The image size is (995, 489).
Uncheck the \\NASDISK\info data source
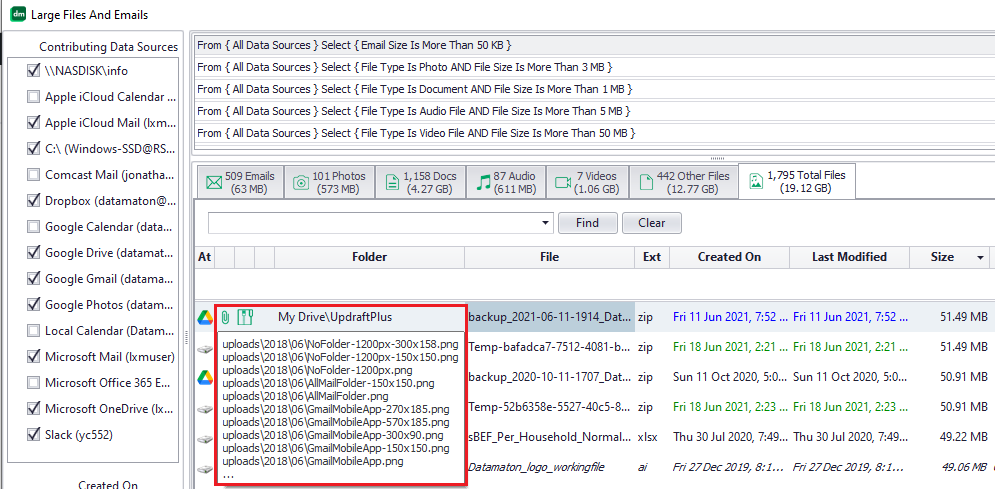[33, 71]
